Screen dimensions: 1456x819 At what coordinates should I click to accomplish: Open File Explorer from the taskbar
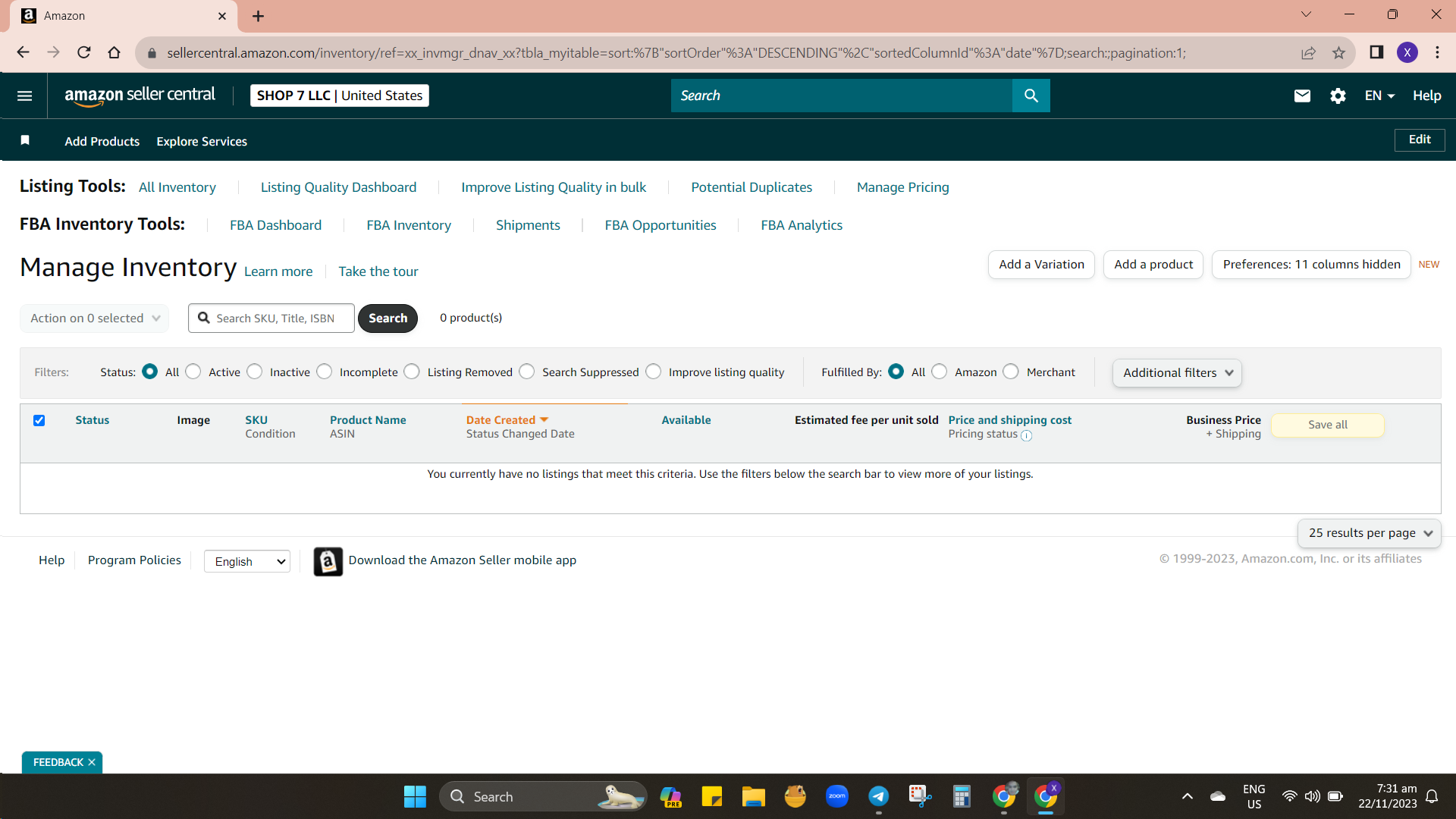click(753, 796)
